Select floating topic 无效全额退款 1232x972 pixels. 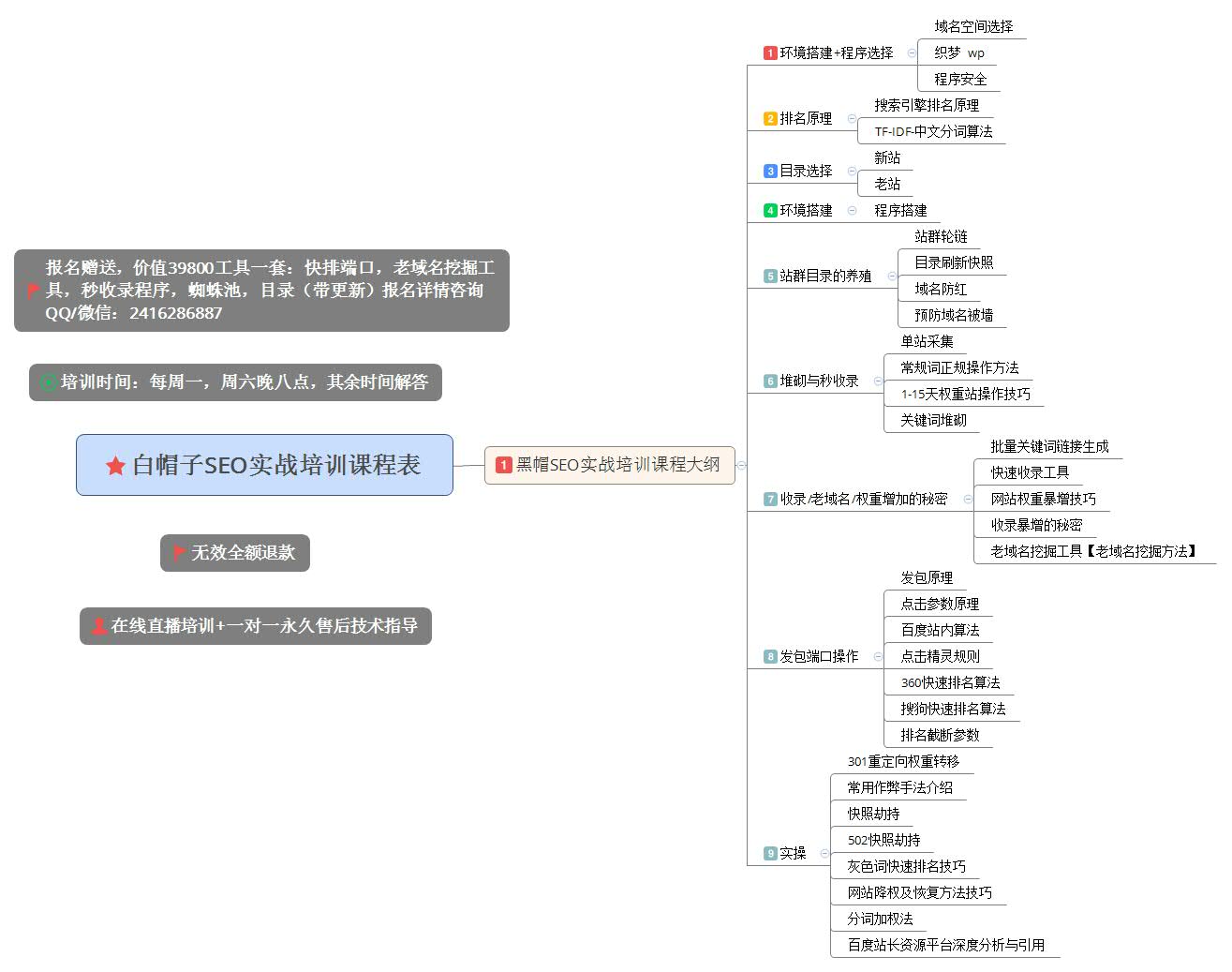coord(234,553)
